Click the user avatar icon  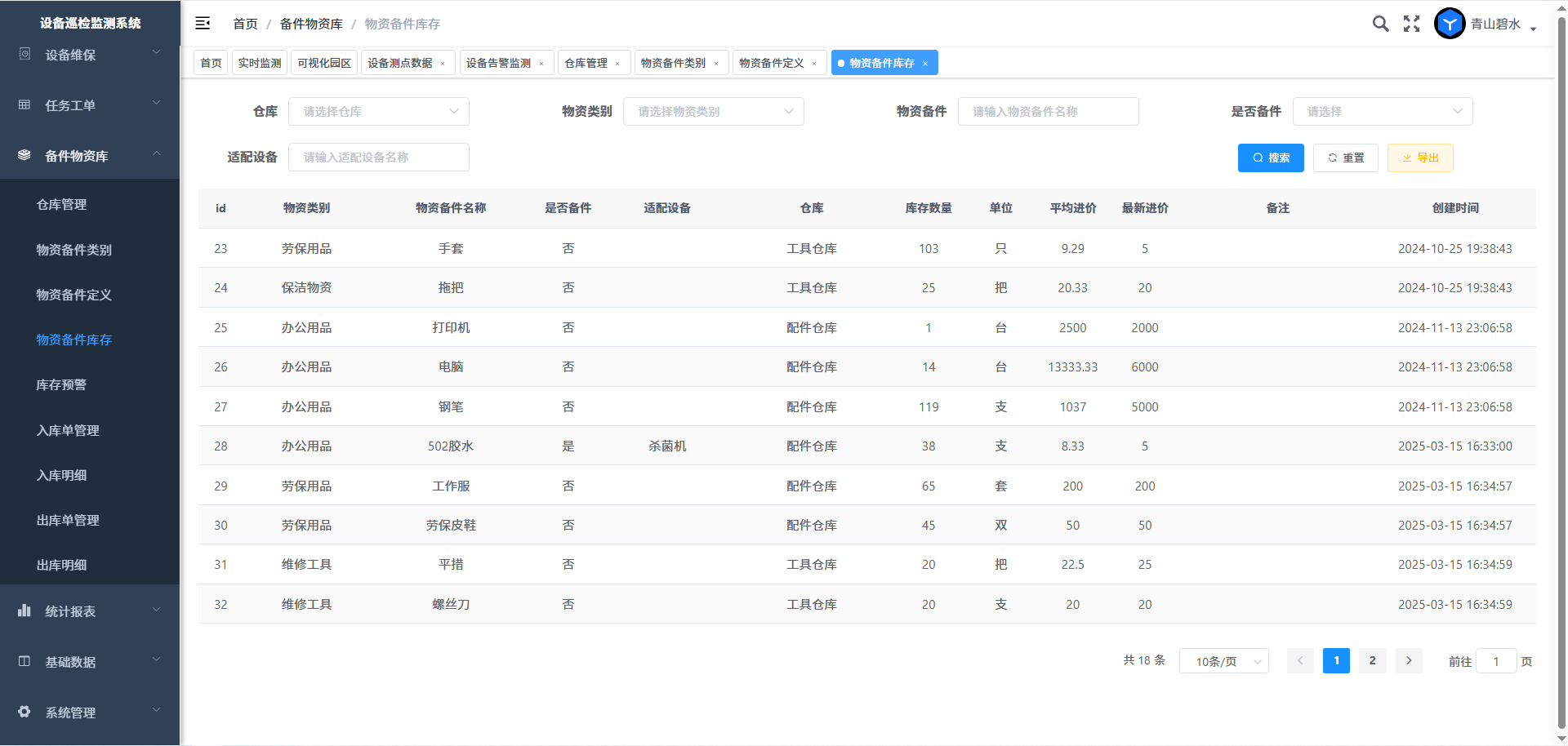click(1450, 24)
